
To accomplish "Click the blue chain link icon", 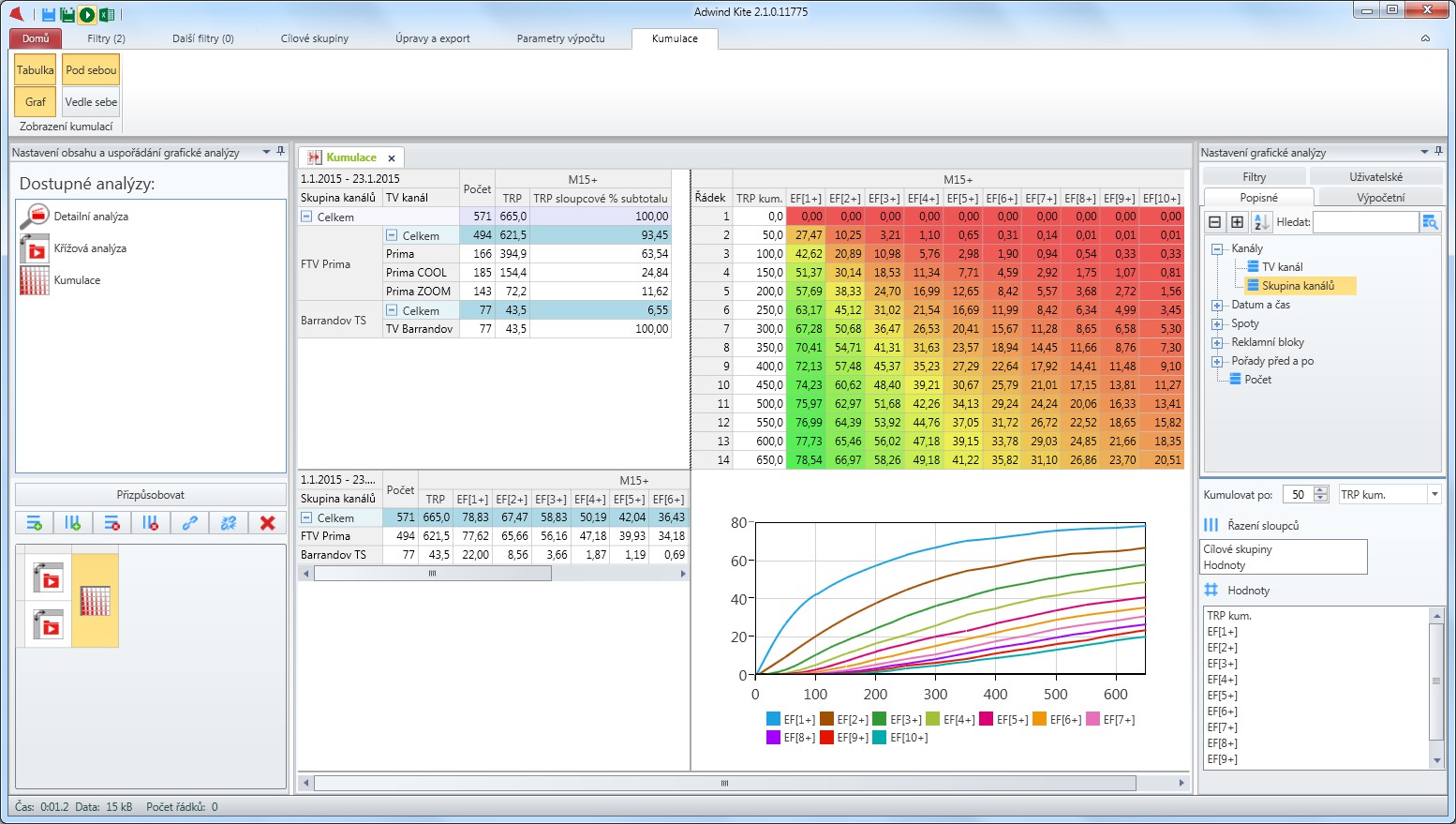I will (189, 523).
